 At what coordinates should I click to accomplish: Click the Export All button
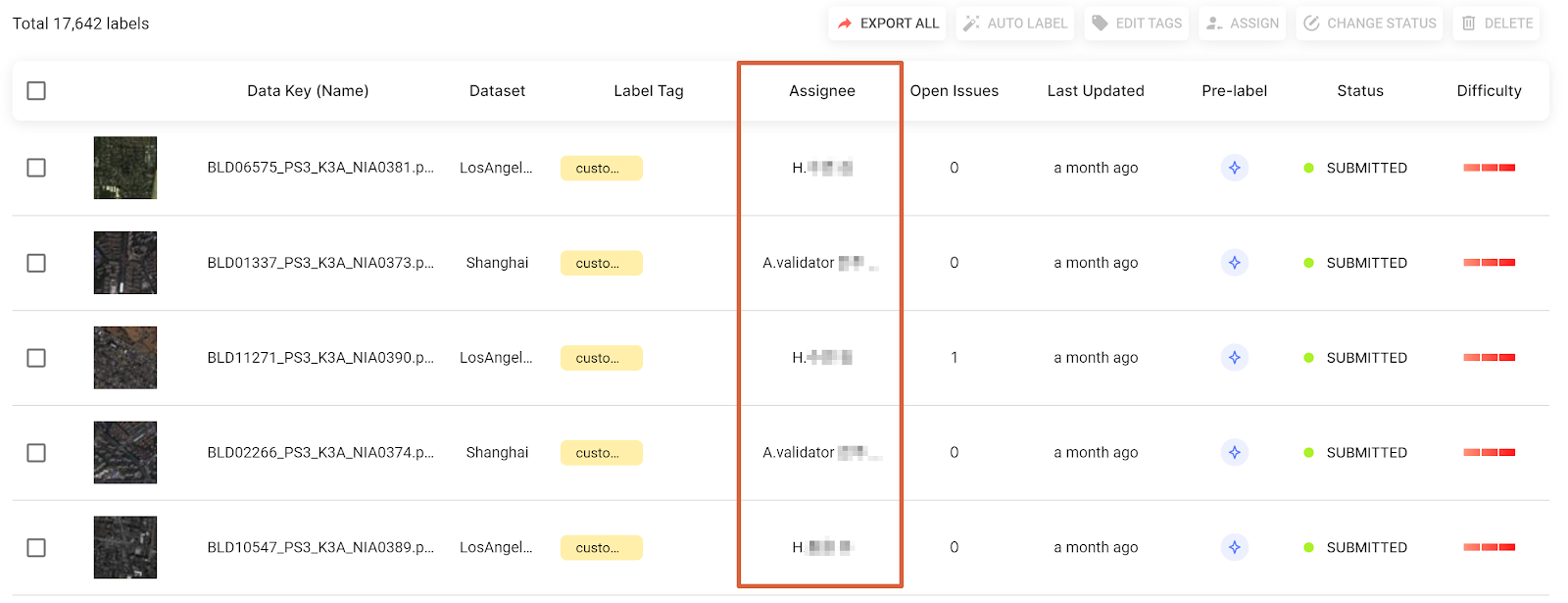(887, 24)
